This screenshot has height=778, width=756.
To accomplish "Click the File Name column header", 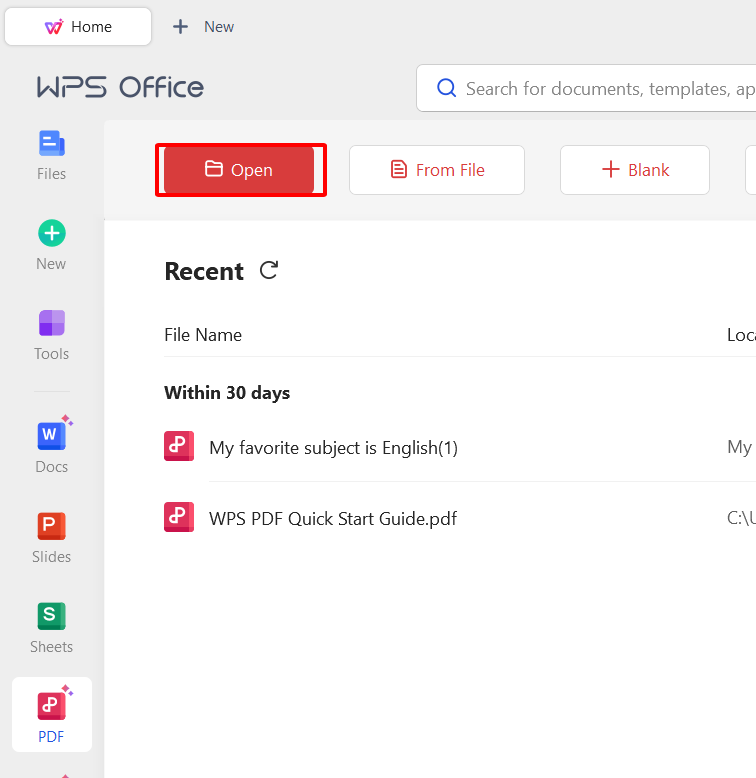I will click(203, 335).
